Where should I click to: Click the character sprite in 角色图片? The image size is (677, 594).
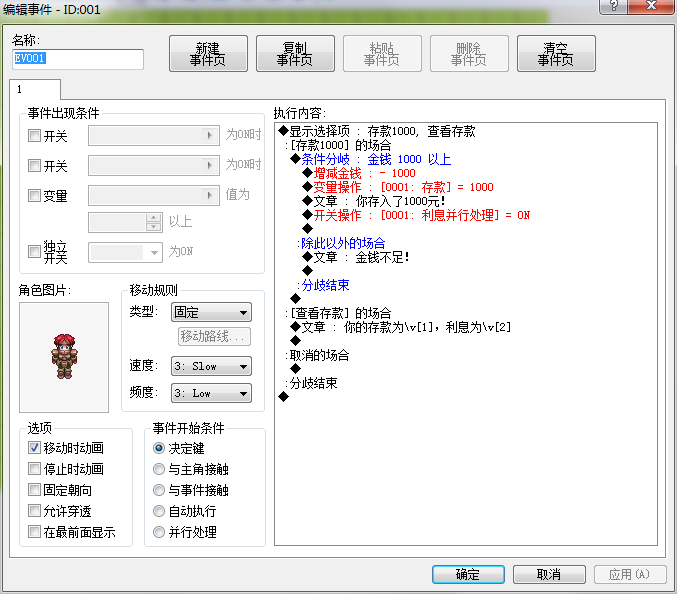point(64,357)
